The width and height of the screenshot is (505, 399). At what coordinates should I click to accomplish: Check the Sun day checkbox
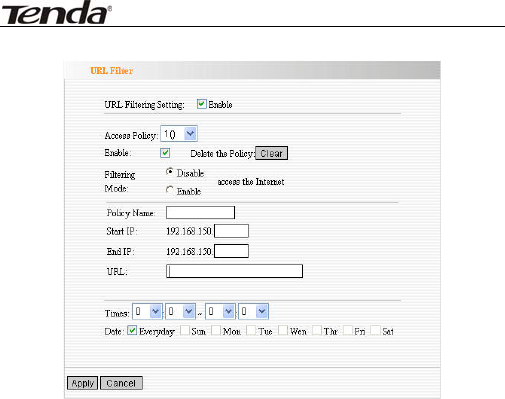click(185, 330)
